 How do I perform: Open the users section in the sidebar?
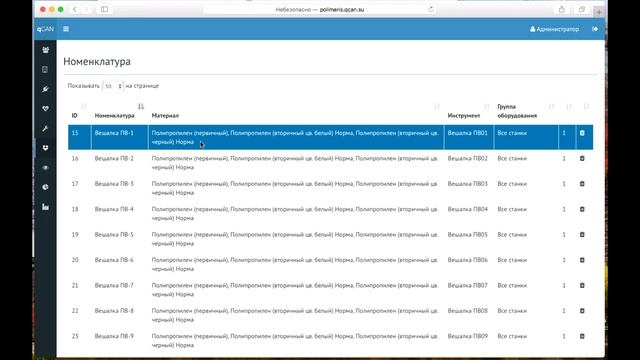(45, 50)
